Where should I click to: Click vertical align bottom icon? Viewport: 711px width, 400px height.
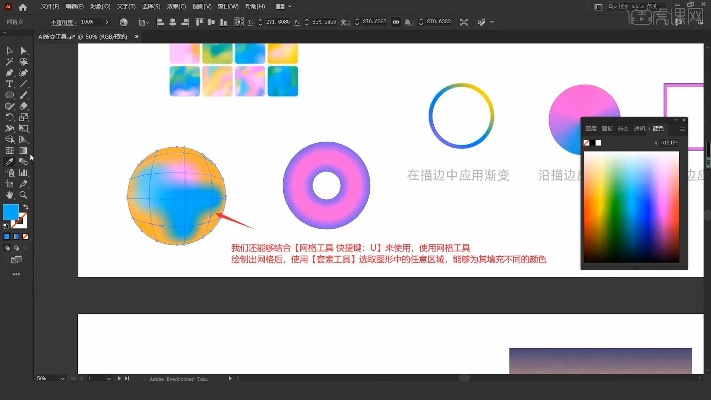[x=223, y=22]
